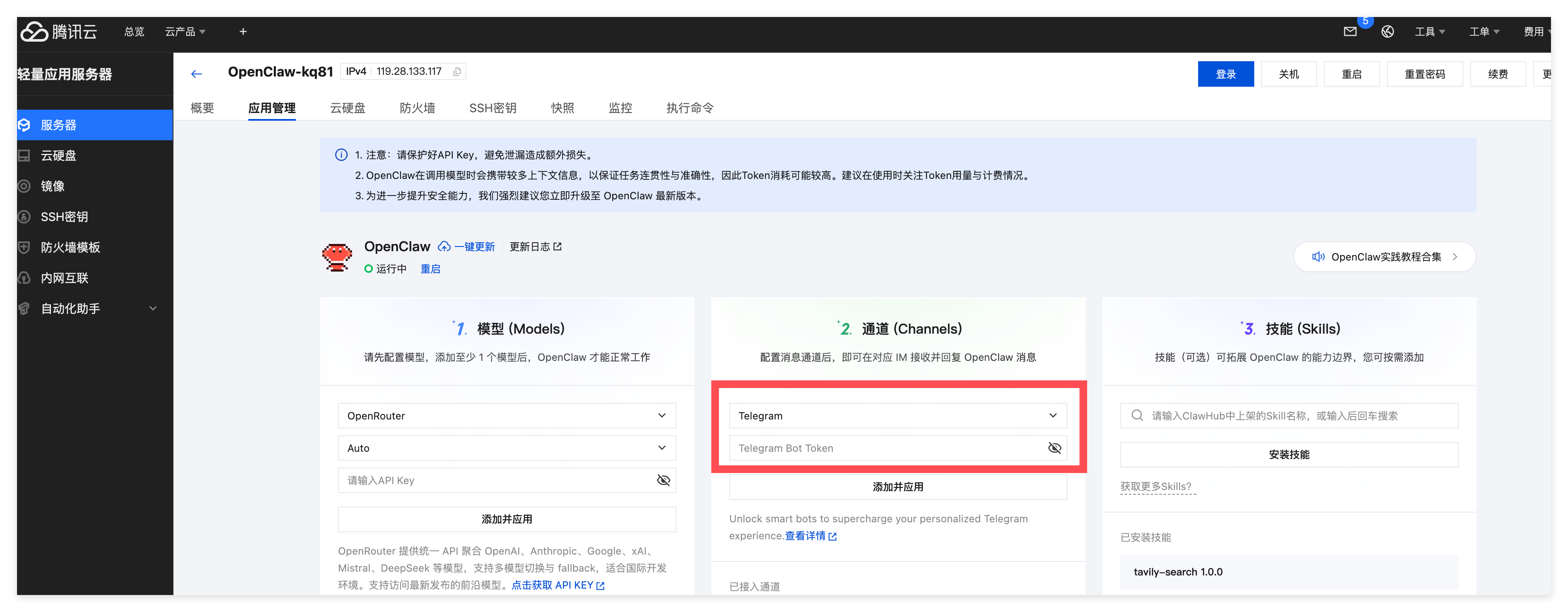Open the Telegram channel dropdown
Viewport: 1568px width, 612px height.
tap(897, 416)
